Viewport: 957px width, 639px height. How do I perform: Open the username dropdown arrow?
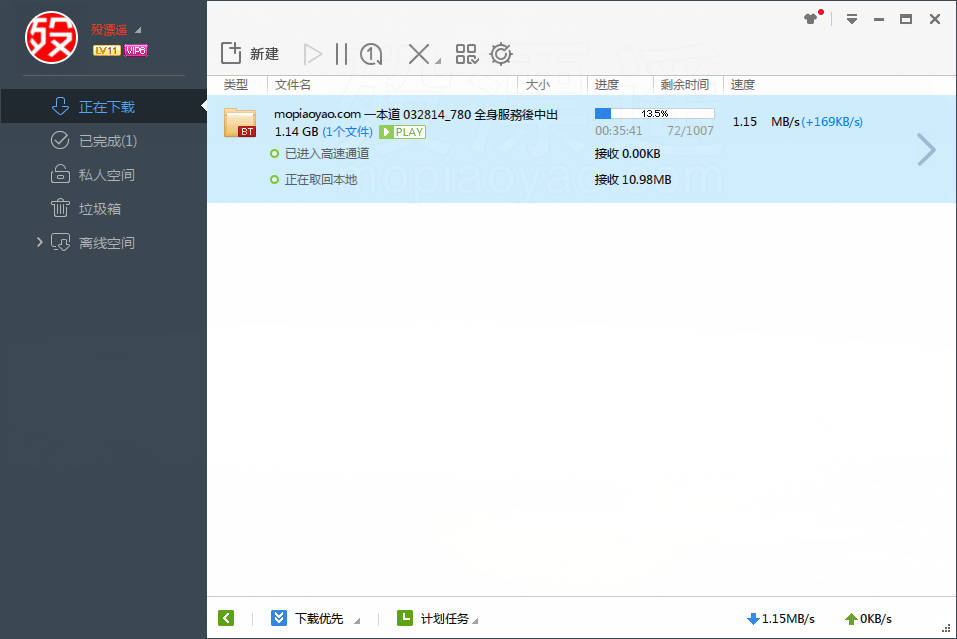tap(138, 30)
